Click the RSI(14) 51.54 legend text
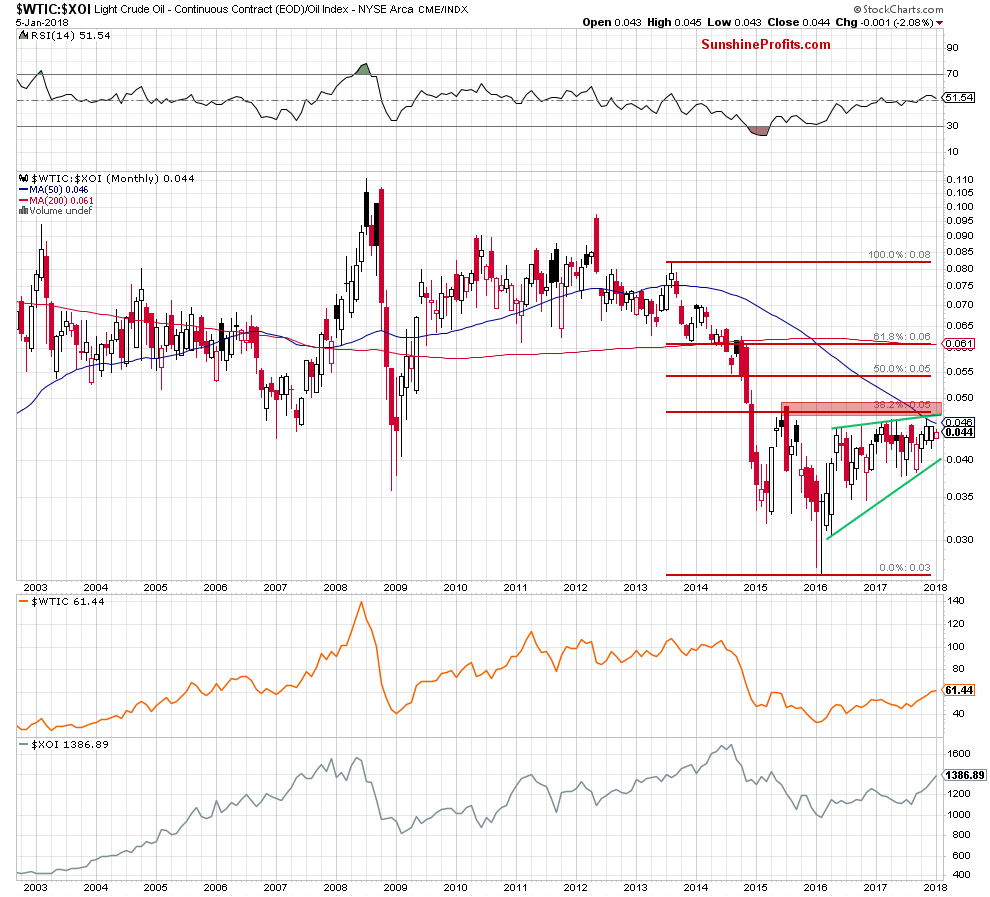Viewport: 990px width, 897px height. [x=70, y=35]
